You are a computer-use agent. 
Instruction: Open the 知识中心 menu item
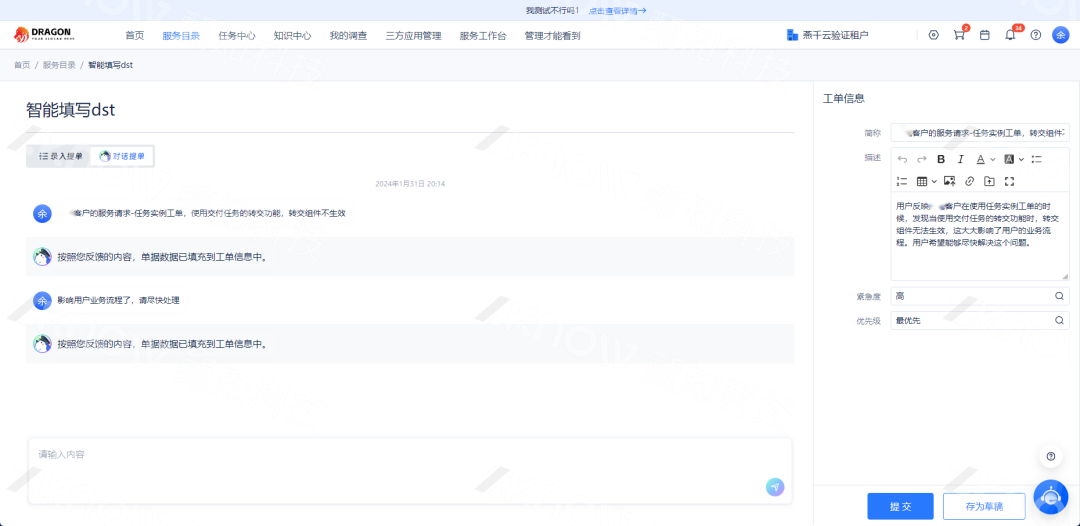tap(292, 36)
